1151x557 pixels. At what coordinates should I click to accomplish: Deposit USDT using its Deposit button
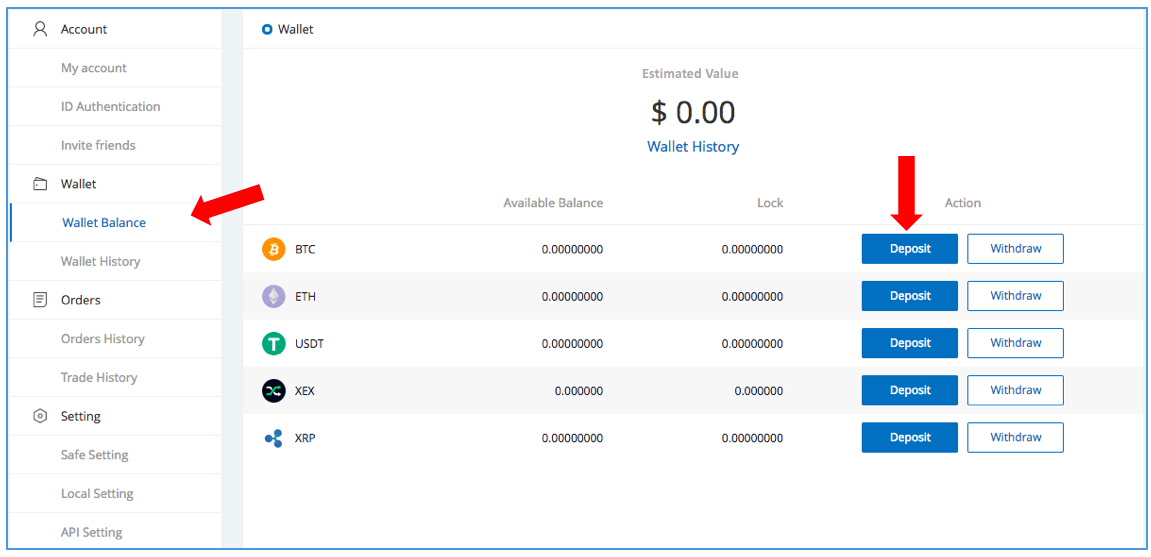(909, 343)
